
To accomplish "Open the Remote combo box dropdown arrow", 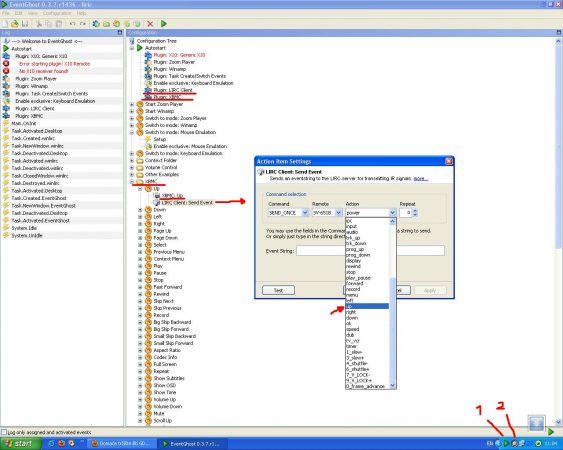I will [x=338, y=213].
